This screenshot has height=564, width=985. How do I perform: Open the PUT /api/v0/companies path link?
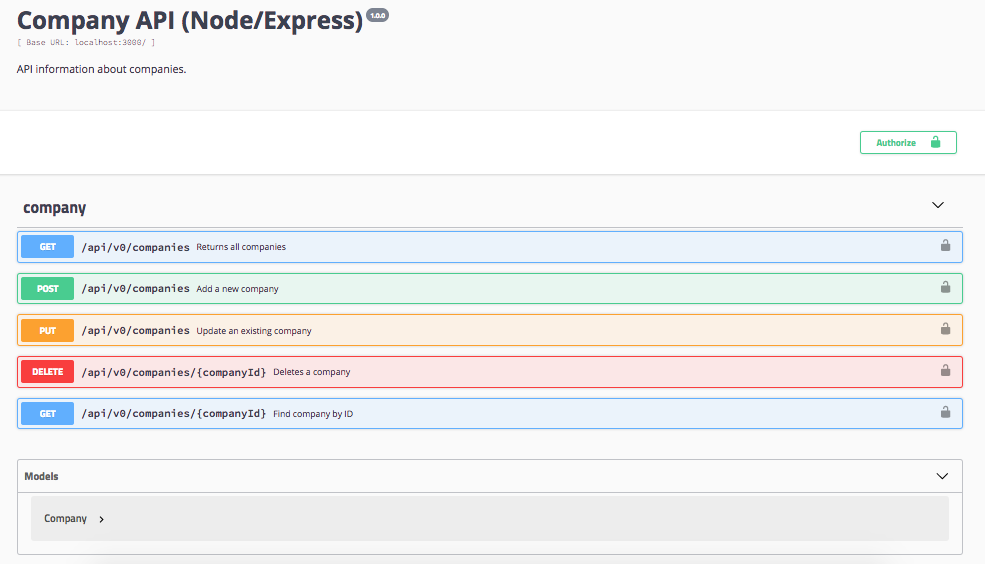click(x=136, y=330)
